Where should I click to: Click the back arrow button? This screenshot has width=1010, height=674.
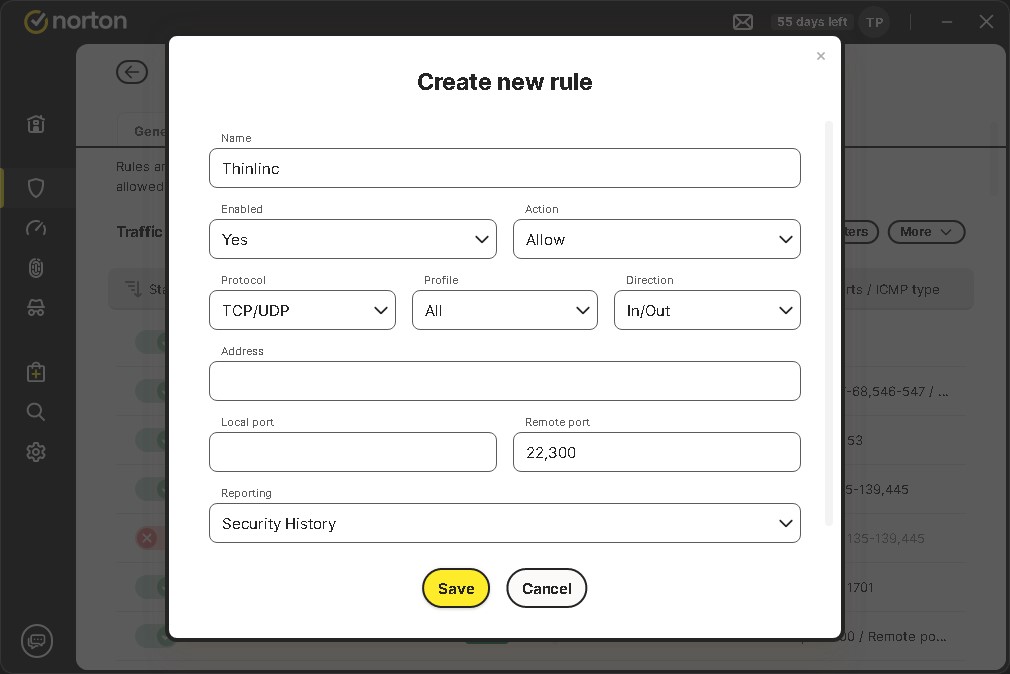tap(132, 72)
